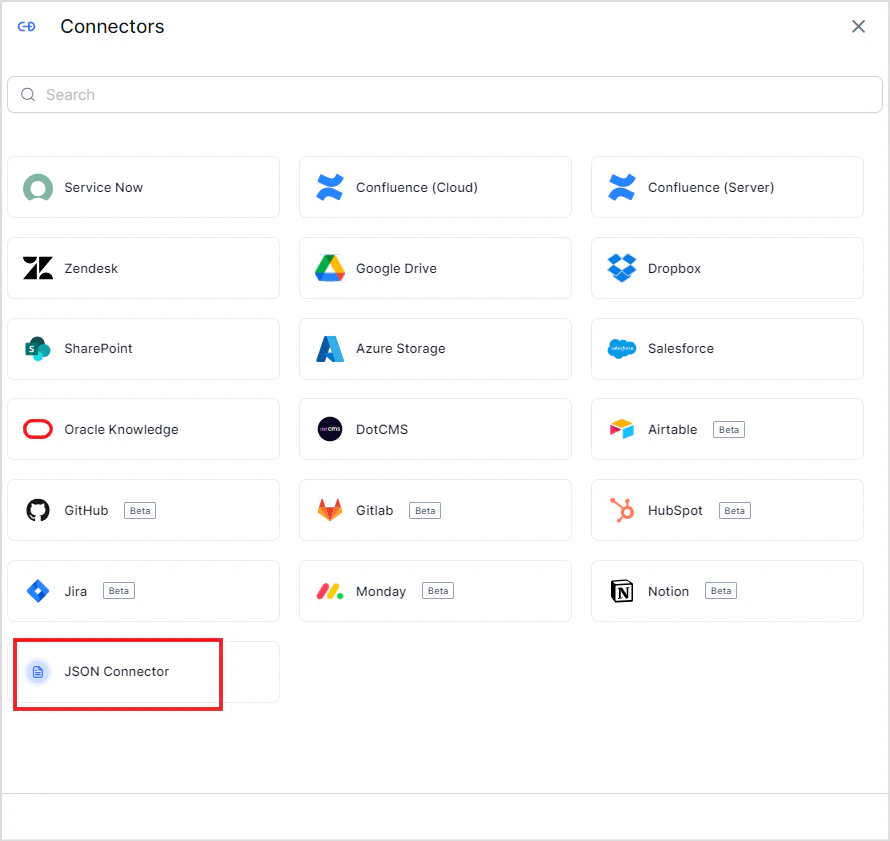Click the JSON Connector document icon
The height and width of the screenshot is (841, 890).
tap(38, 672)
